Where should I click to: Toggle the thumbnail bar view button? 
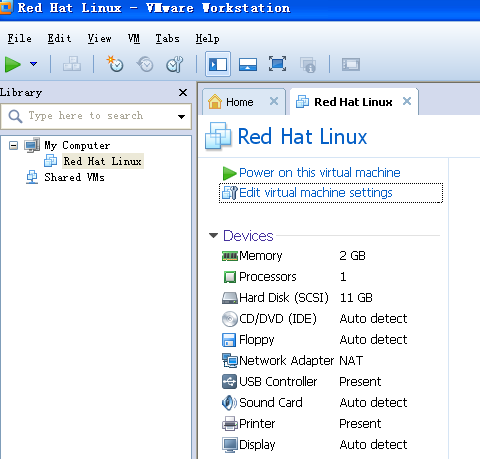click(248, 64)
